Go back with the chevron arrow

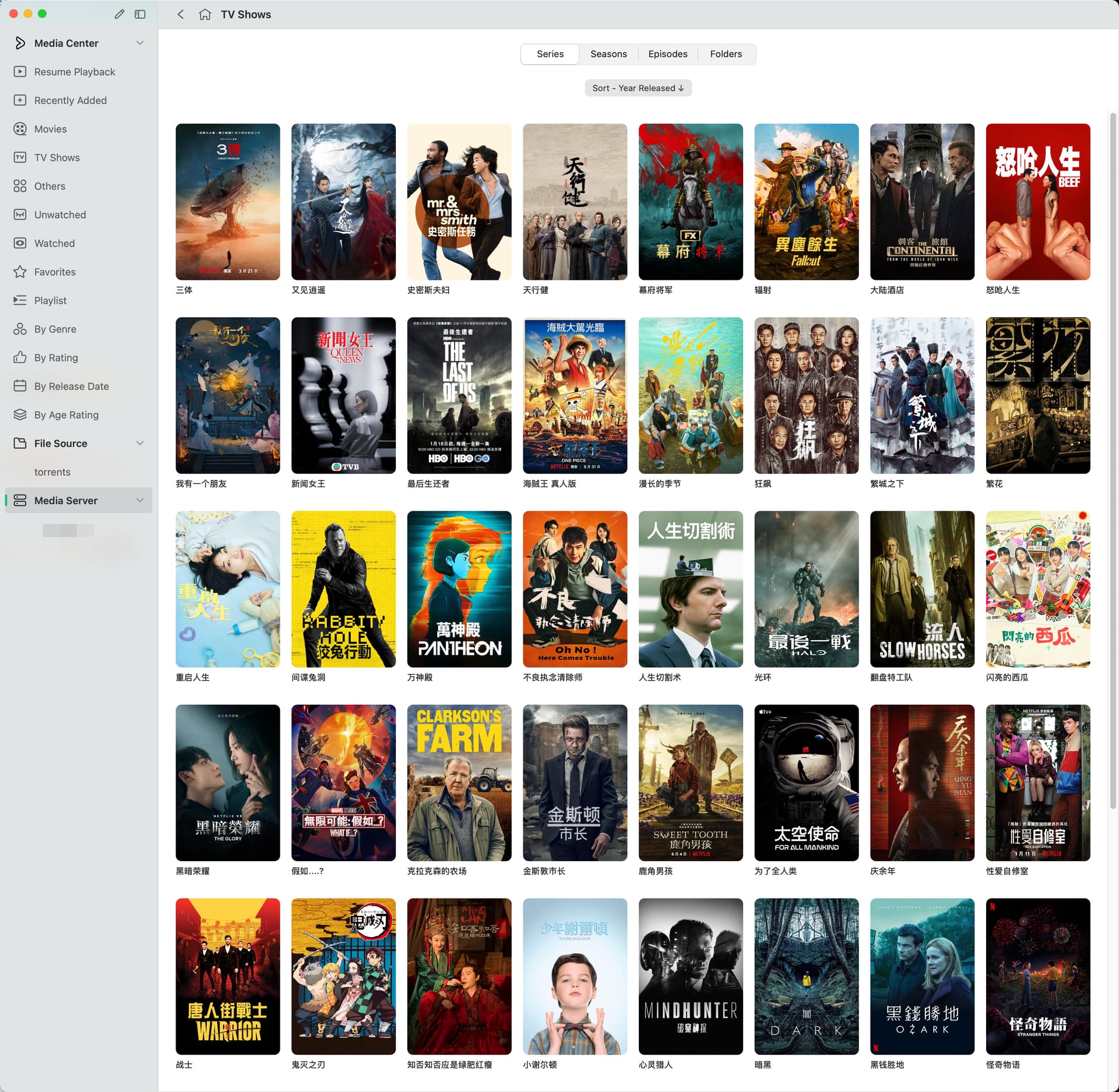(181, 15)
